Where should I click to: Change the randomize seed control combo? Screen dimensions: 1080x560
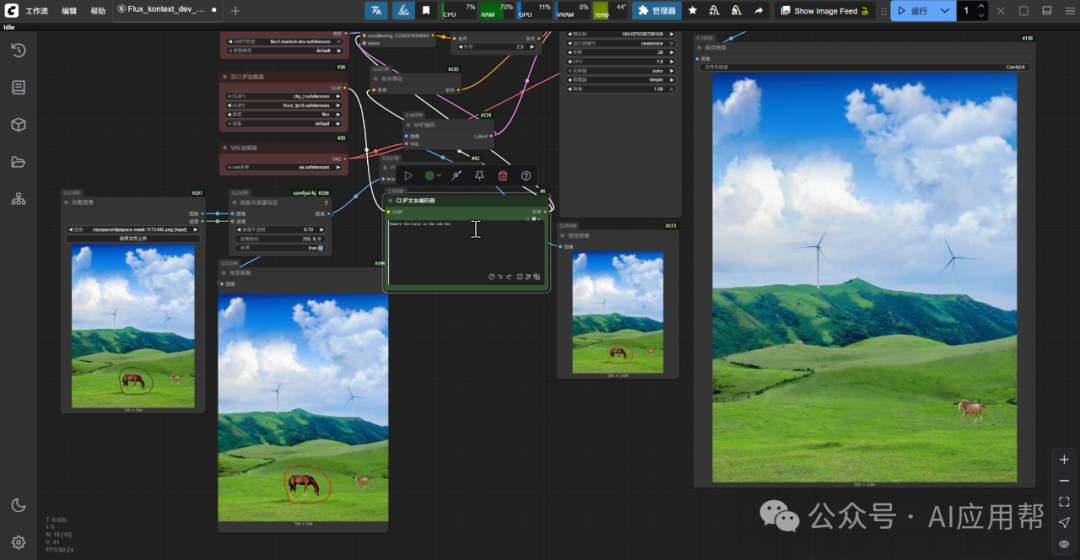621,43
